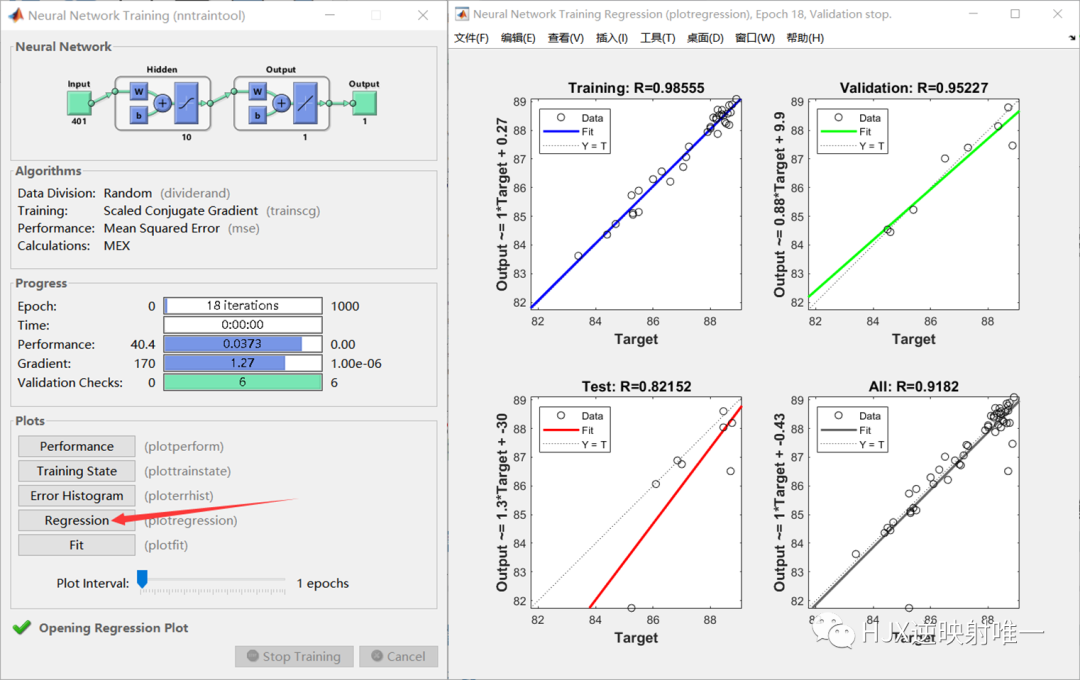Viewport: 1080px width, 680px height.
Task: Click the Hidden layer sigmoid transfer function block
Action: [186, 103]
